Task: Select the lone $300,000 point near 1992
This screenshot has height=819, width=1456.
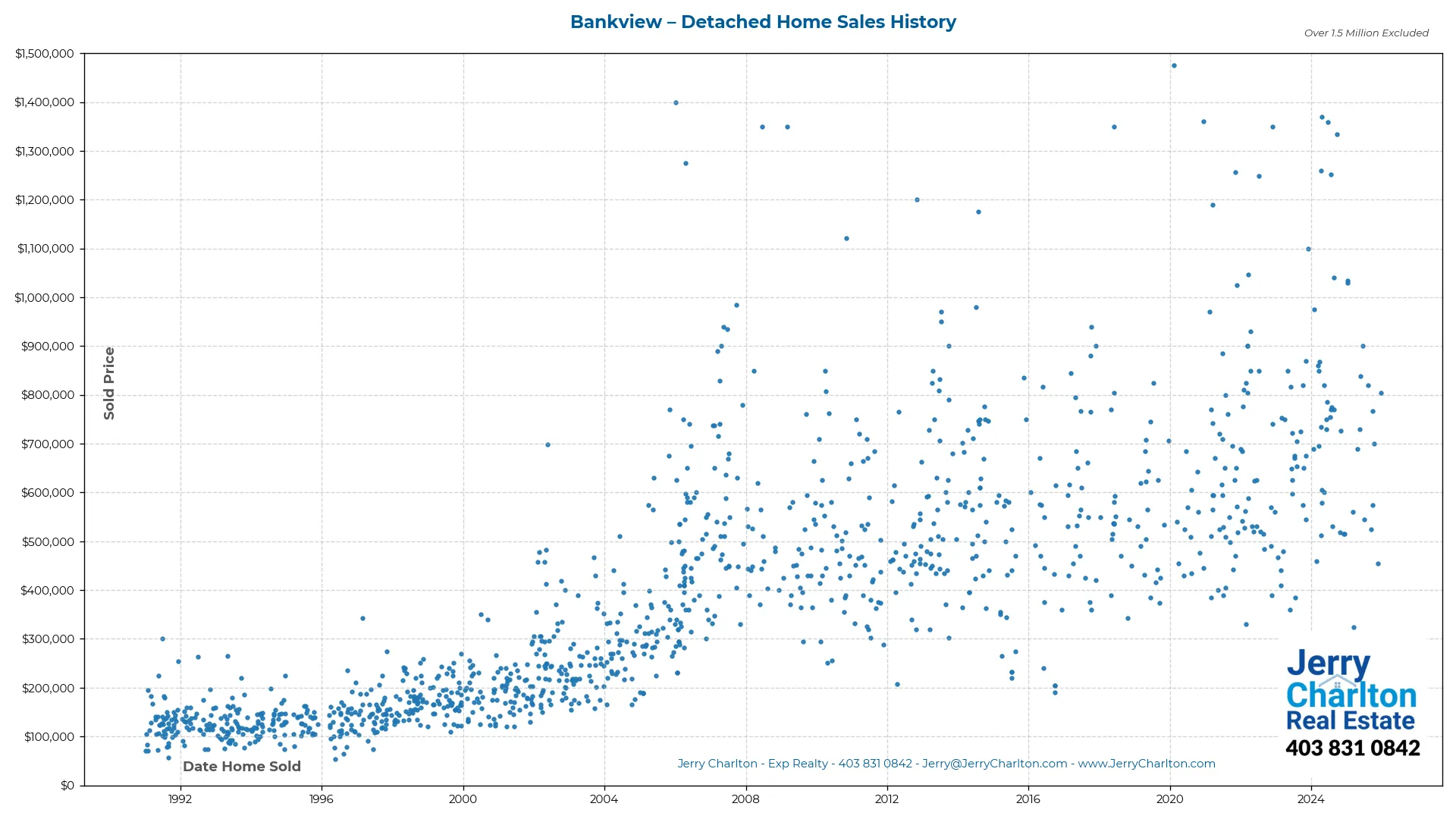Action: coord(162,638)
